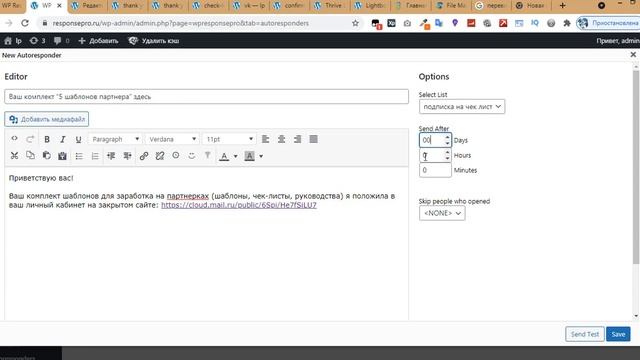Open the text color dropdown arrow
640x360 pixels.
235,156
